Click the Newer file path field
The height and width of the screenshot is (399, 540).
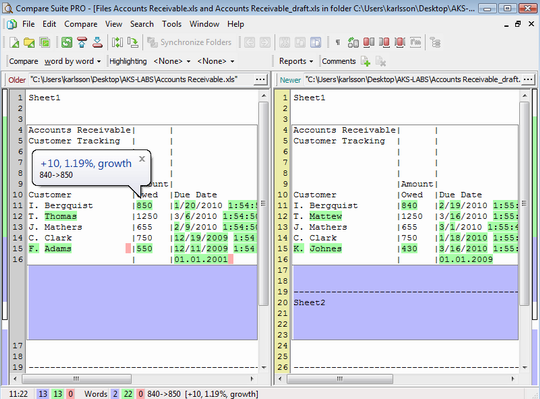tap(412, 80)
